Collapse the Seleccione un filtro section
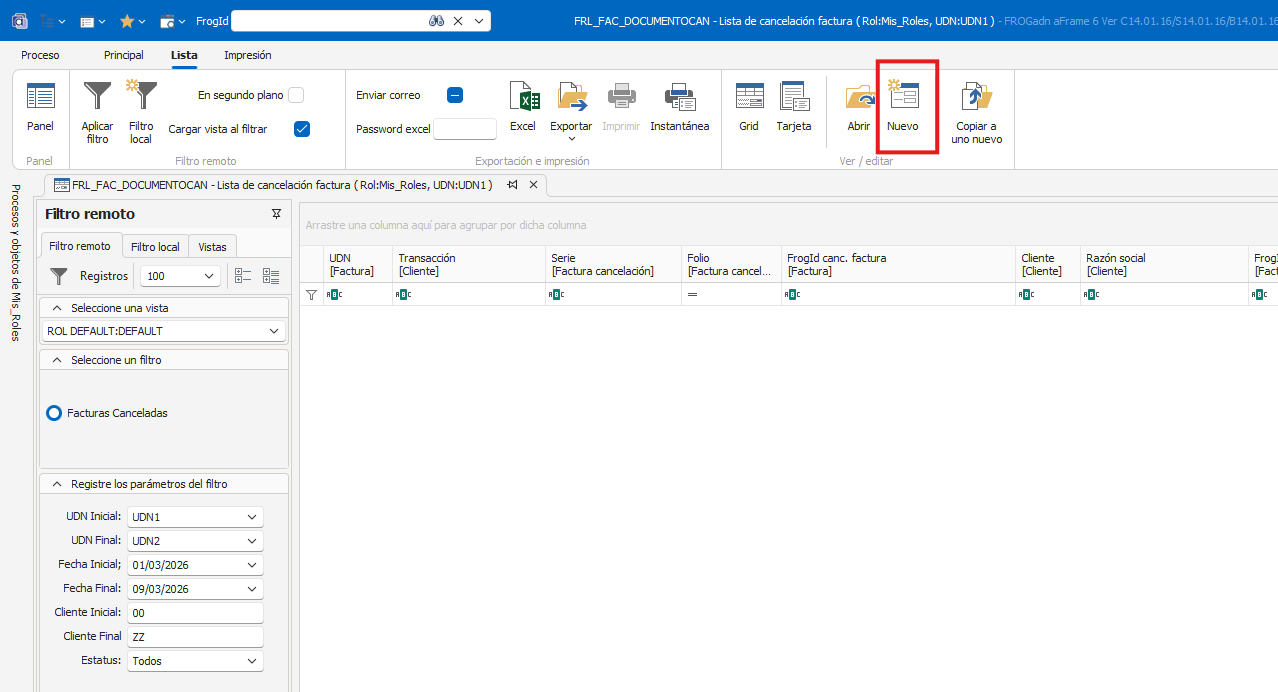 click(57, 360)
